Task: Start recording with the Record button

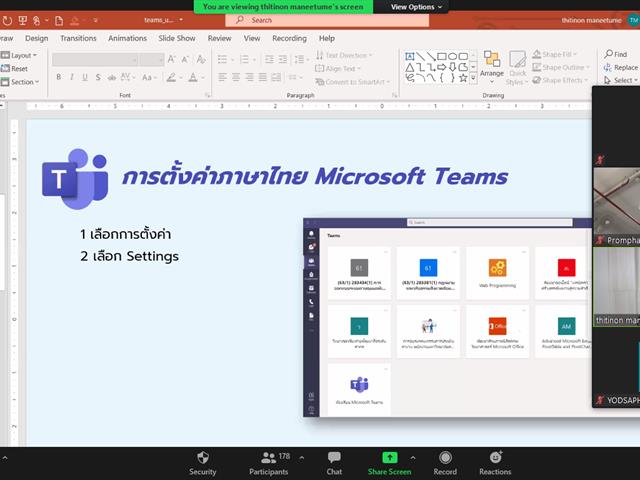Action: click(445, 463)
